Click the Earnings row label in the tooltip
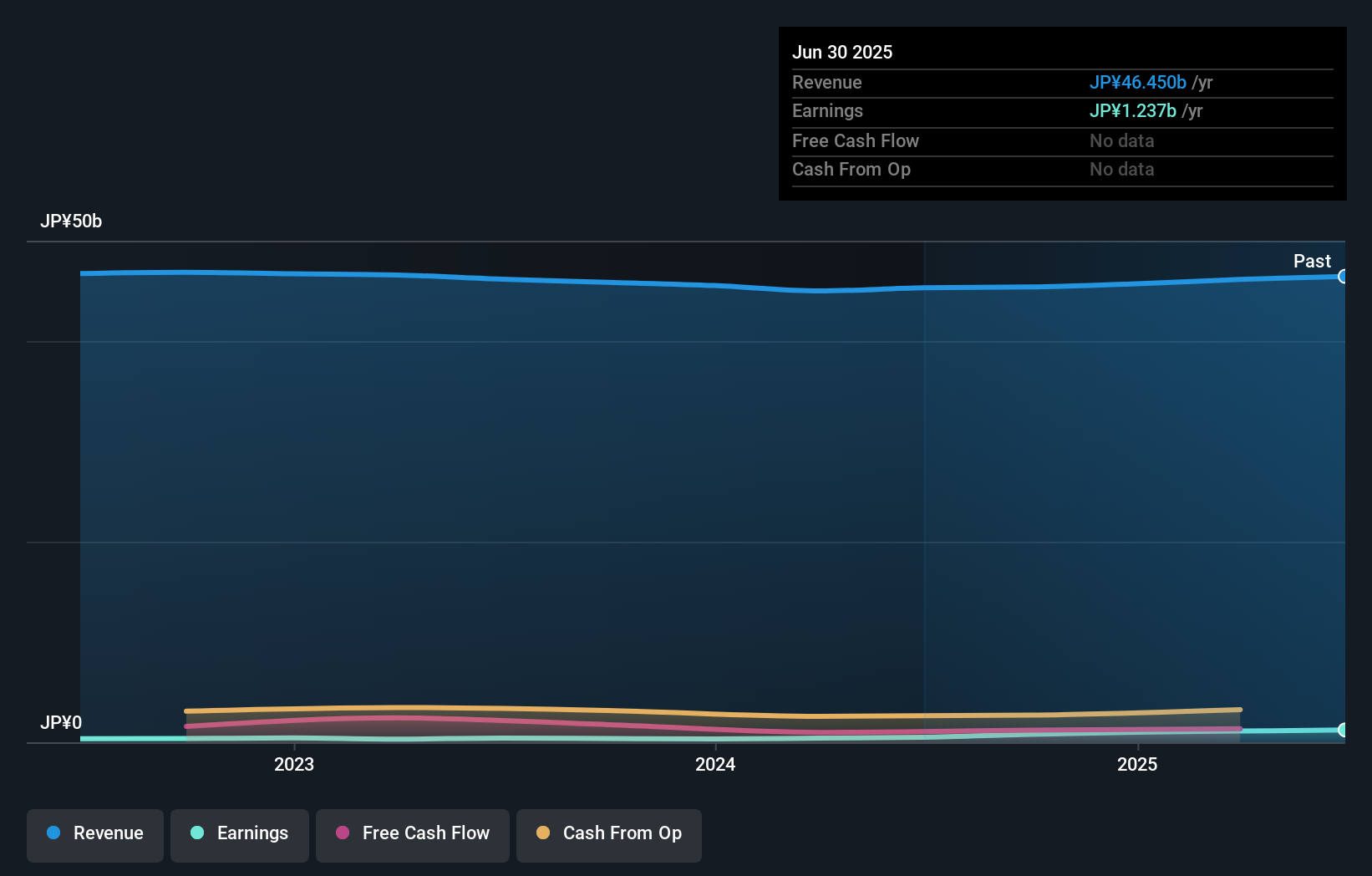The width and height of the screenshot is (1372, 876). (827, 111)
